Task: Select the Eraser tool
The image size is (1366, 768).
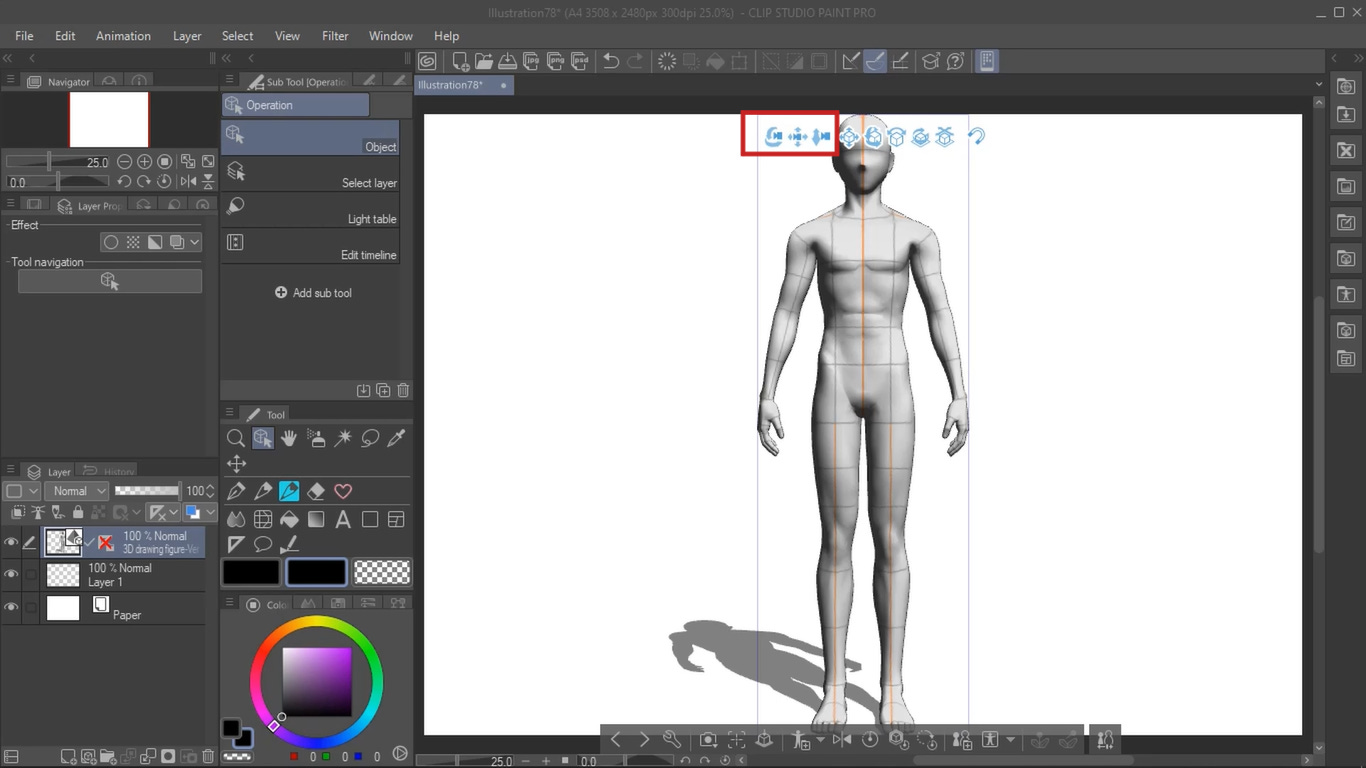Action: [316, 490]
